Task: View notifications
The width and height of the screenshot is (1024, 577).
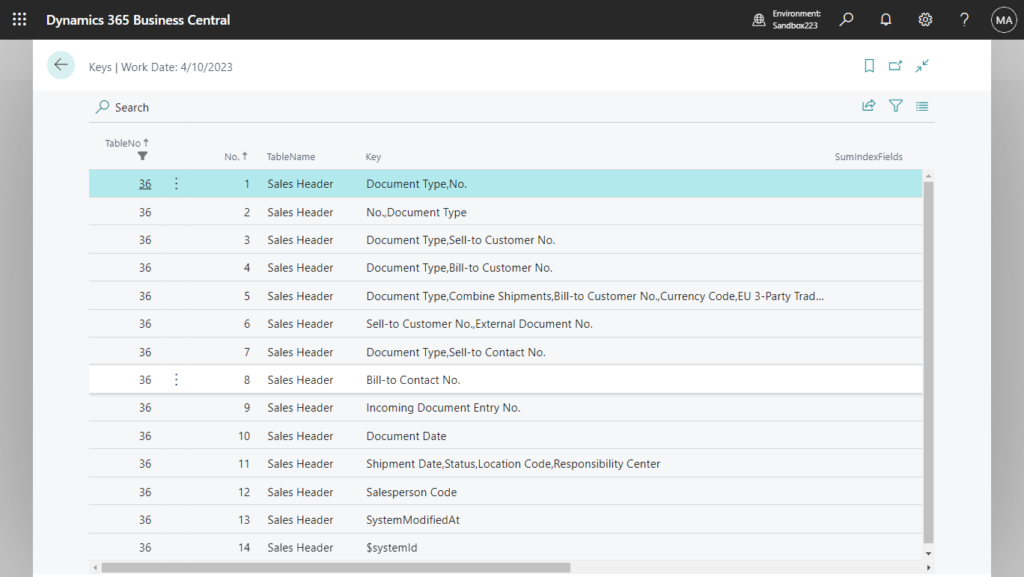Action: [x=885, y=19]
